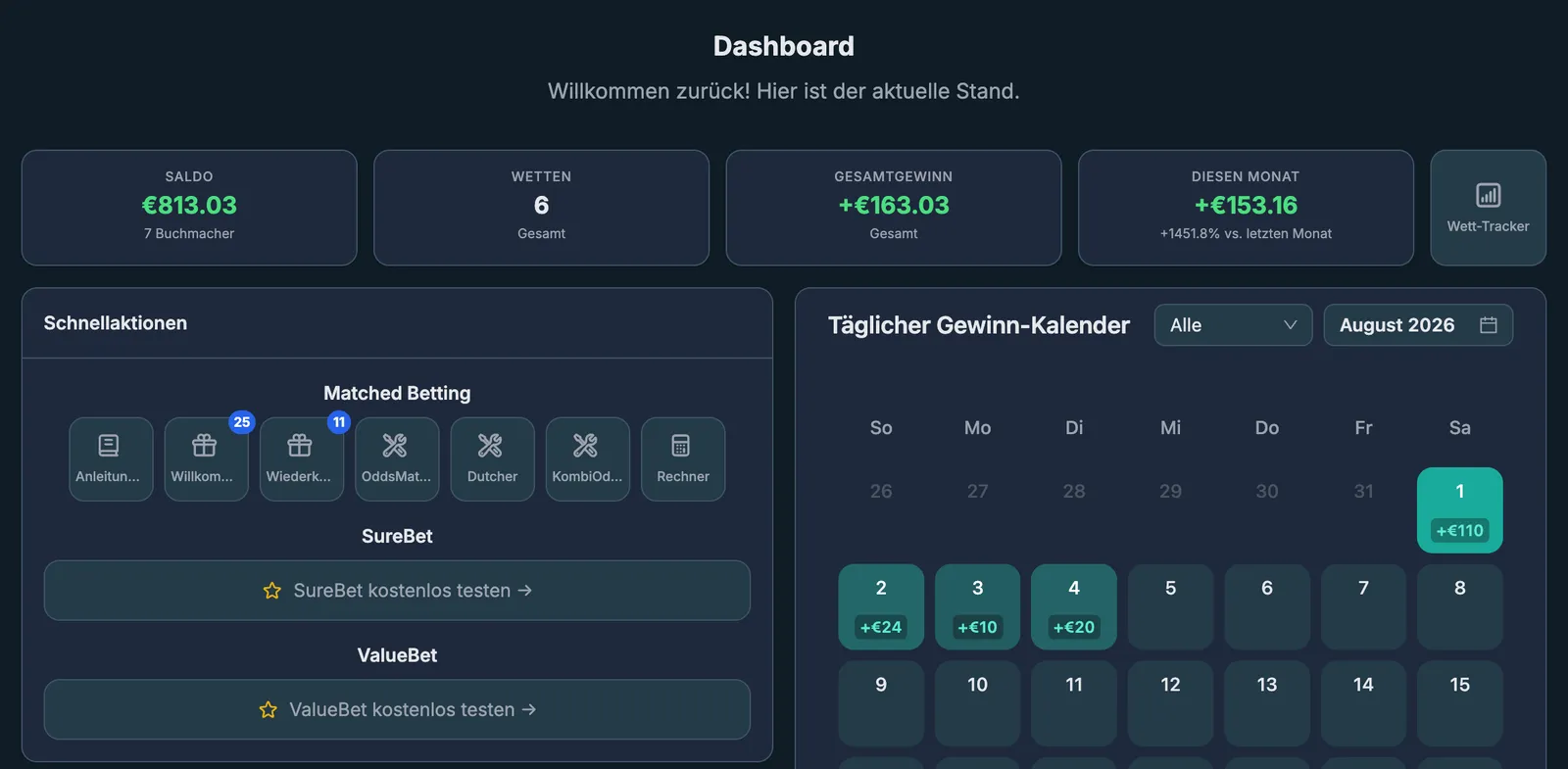Select calendar day 3 with +€10
The height and width of the screenshot is (769, 1568).
click(x=977, y=606)
